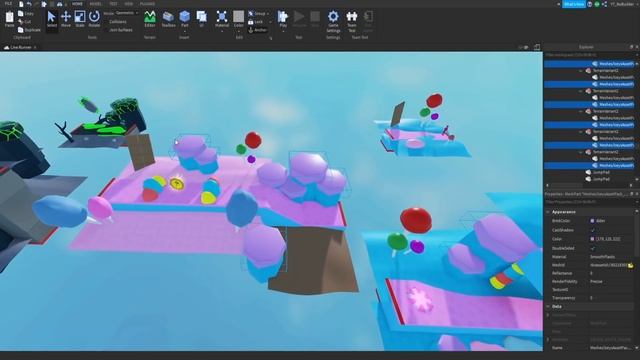This screenshot has width=640, height=360.
Task: Click the Copy icon in Clipboard group
Action: [x=21, y=13]
